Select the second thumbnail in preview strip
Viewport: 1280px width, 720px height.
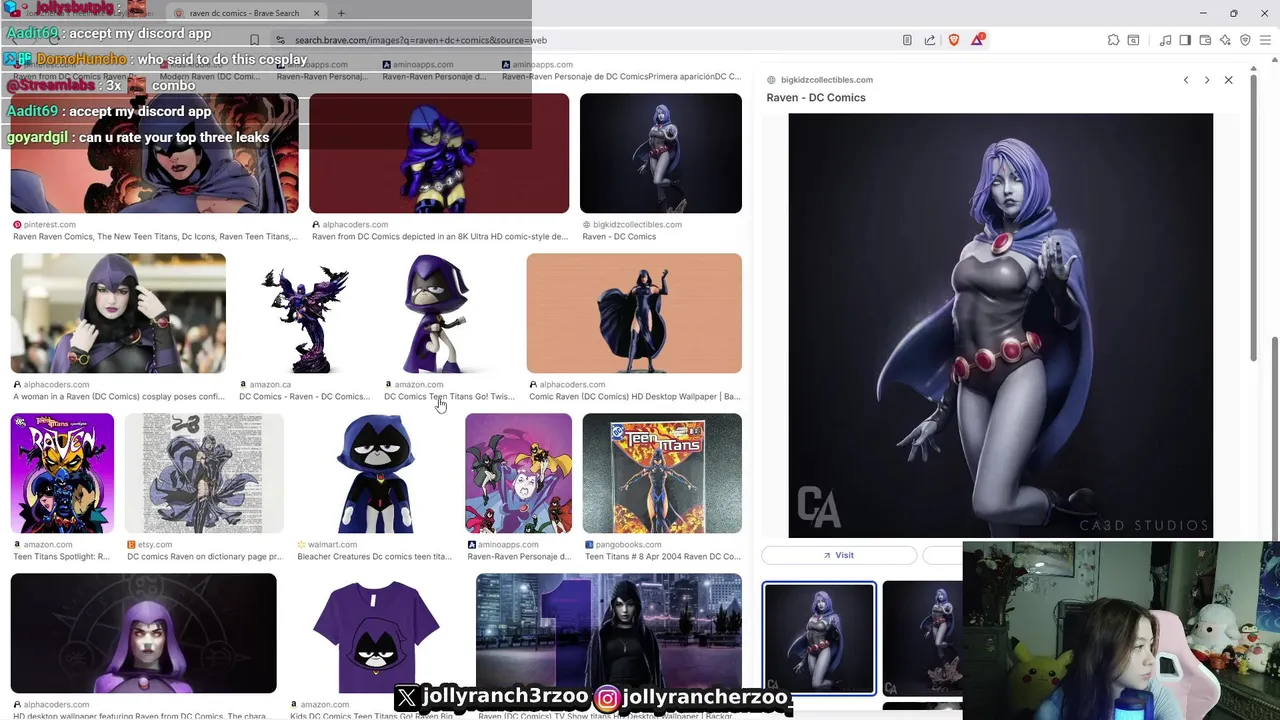click(922, 638)
